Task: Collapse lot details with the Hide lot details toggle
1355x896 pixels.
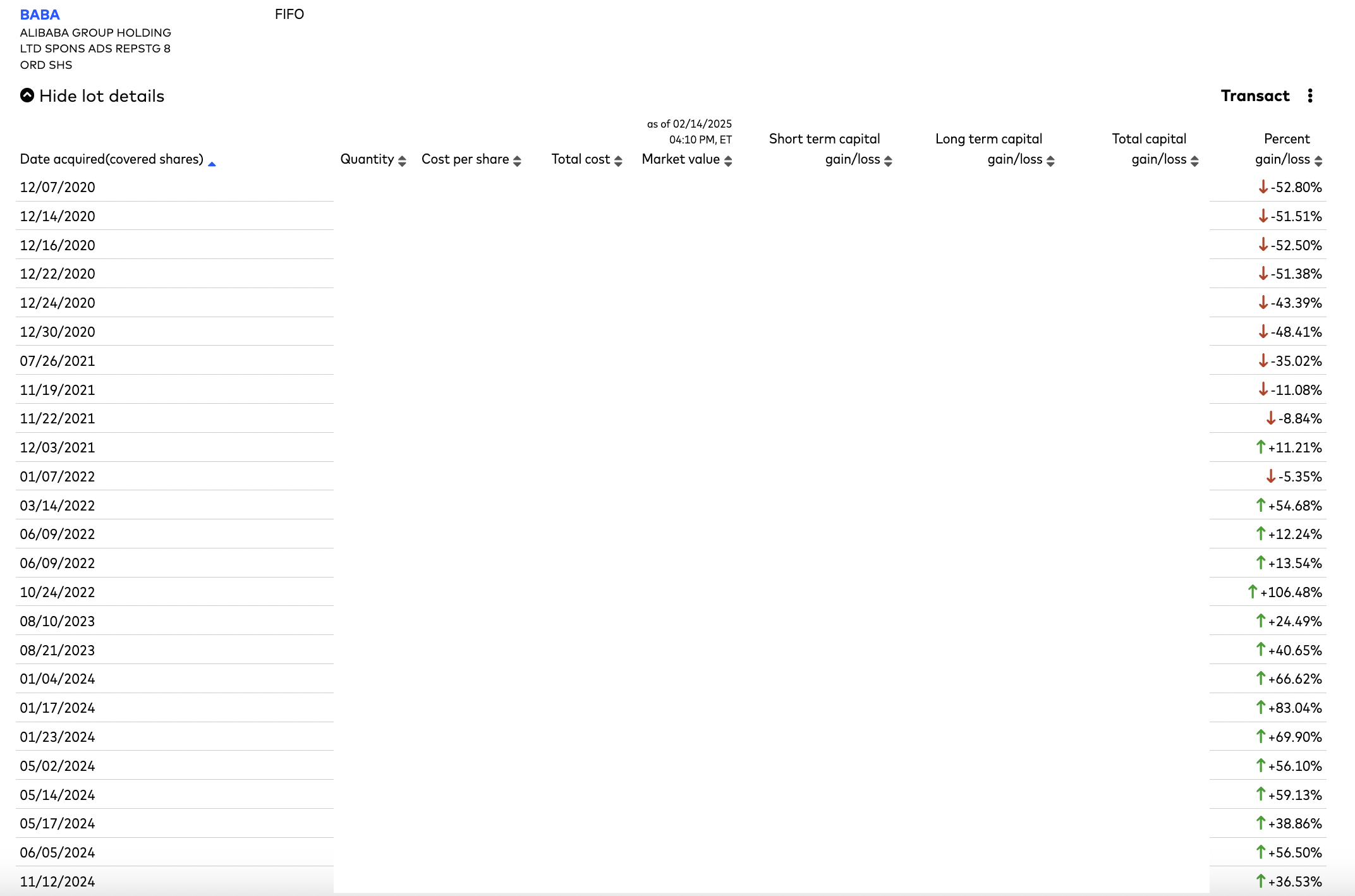Action: pyautogui.click(x=92, y=96)
